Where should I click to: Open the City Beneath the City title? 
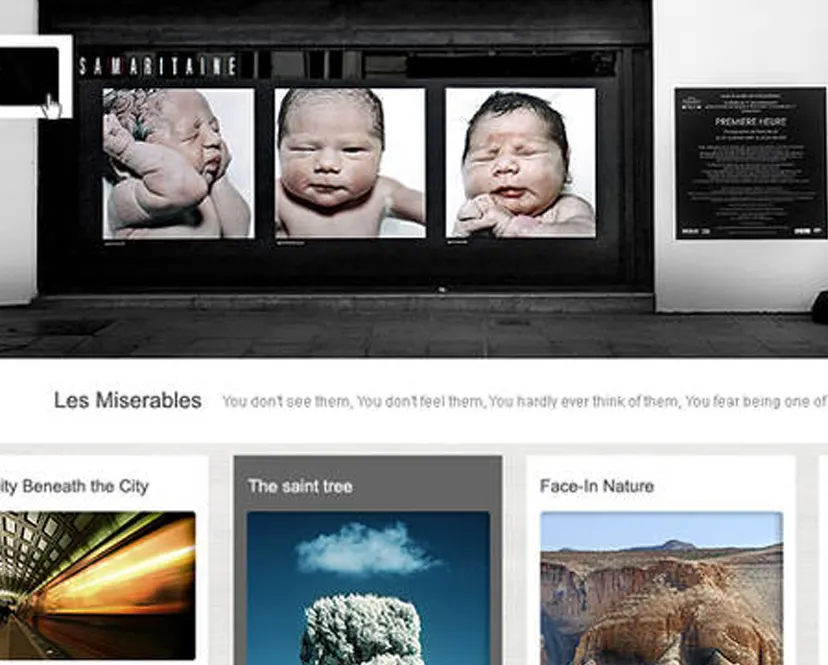(74, 486)
